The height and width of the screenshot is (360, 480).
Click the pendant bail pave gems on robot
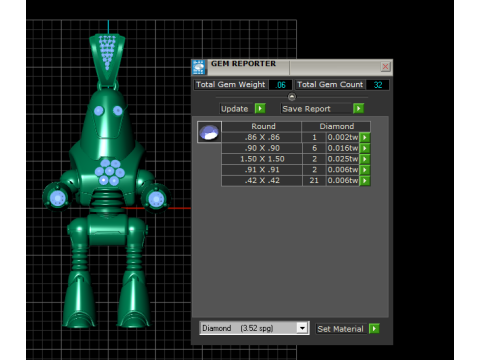[x=107, y=52]
